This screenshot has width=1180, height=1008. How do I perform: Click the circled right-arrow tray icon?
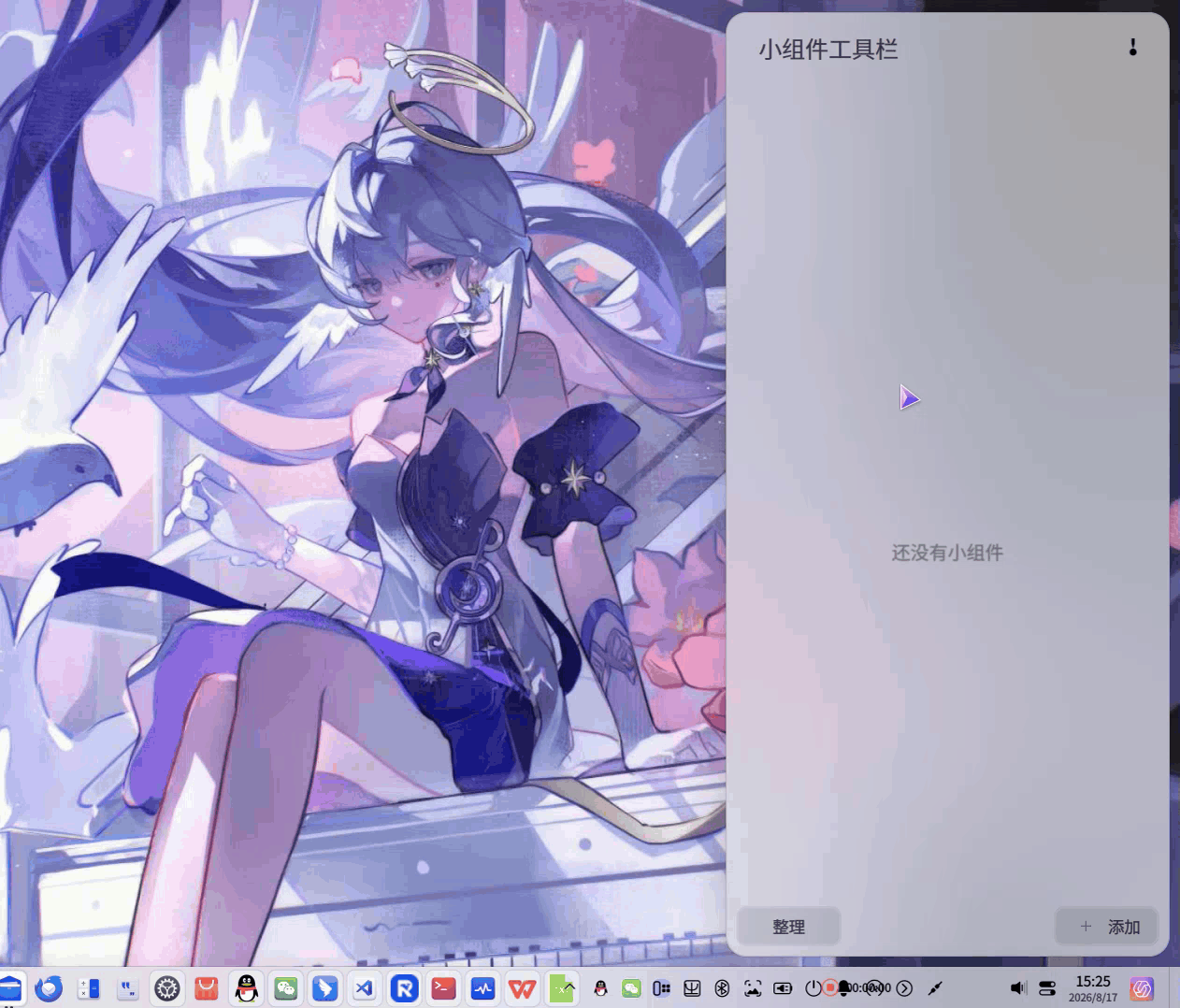tap(904, 987)
